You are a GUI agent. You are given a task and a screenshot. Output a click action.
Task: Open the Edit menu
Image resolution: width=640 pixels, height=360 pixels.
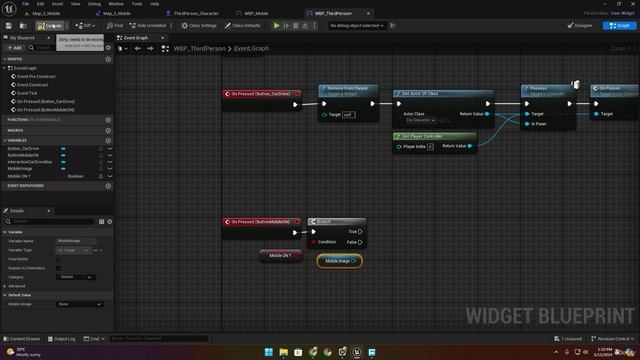pos(40,4)
